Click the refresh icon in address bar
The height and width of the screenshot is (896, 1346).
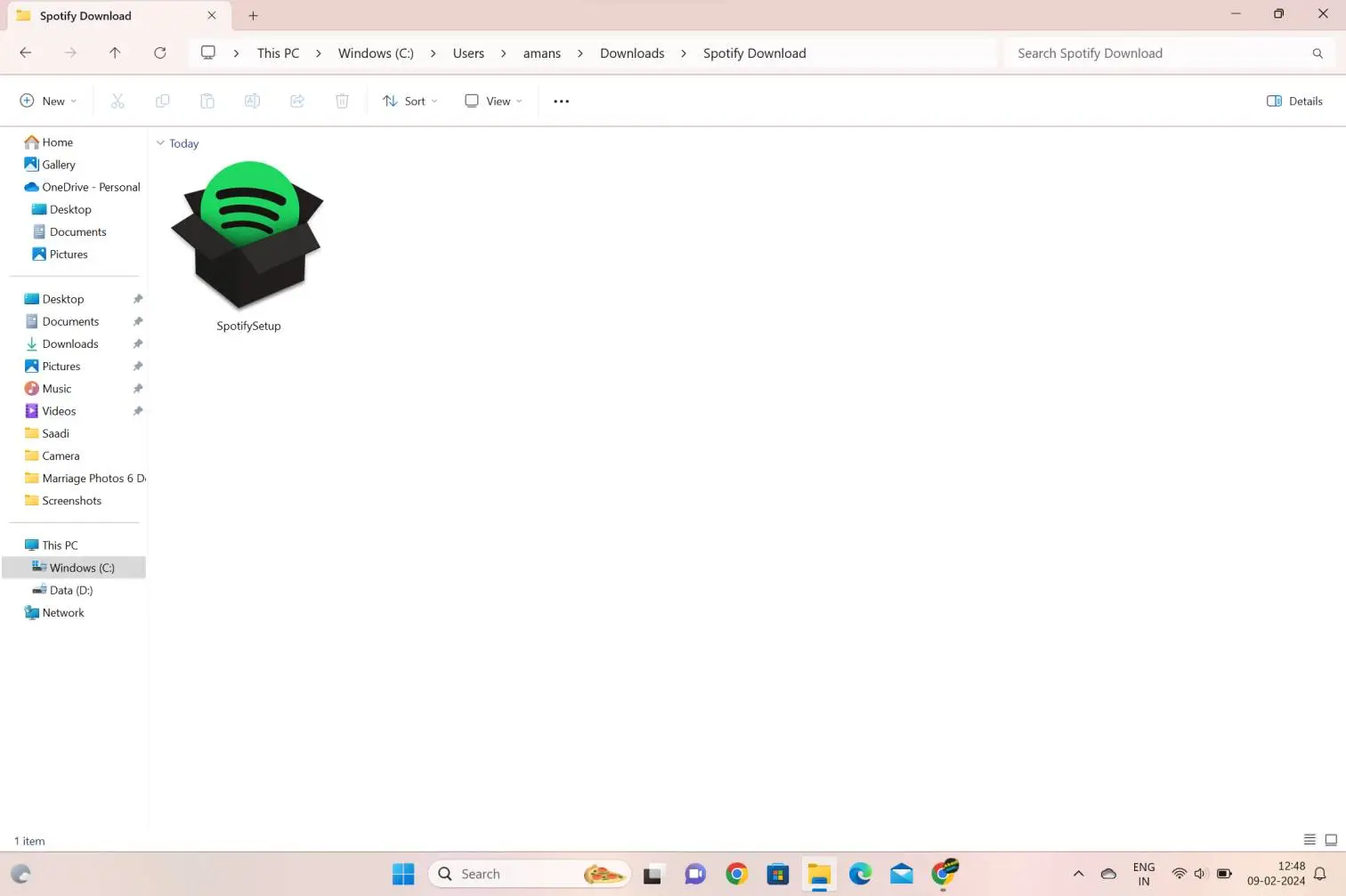[x=160, y=52]
